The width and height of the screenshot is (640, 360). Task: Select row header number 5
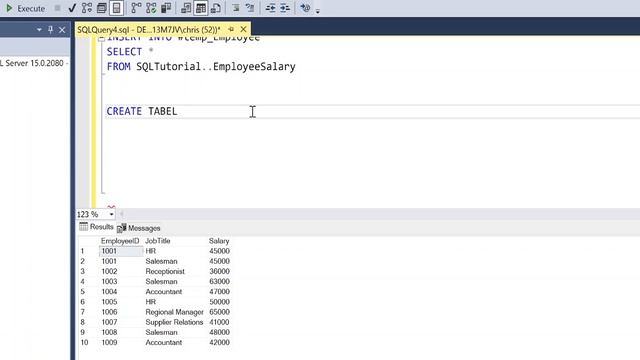[82, 292]
